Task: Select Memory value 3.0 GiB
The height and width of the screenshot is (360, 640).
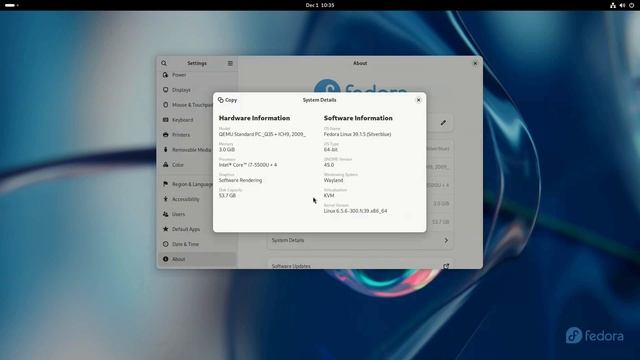Action: click(227, 150)
